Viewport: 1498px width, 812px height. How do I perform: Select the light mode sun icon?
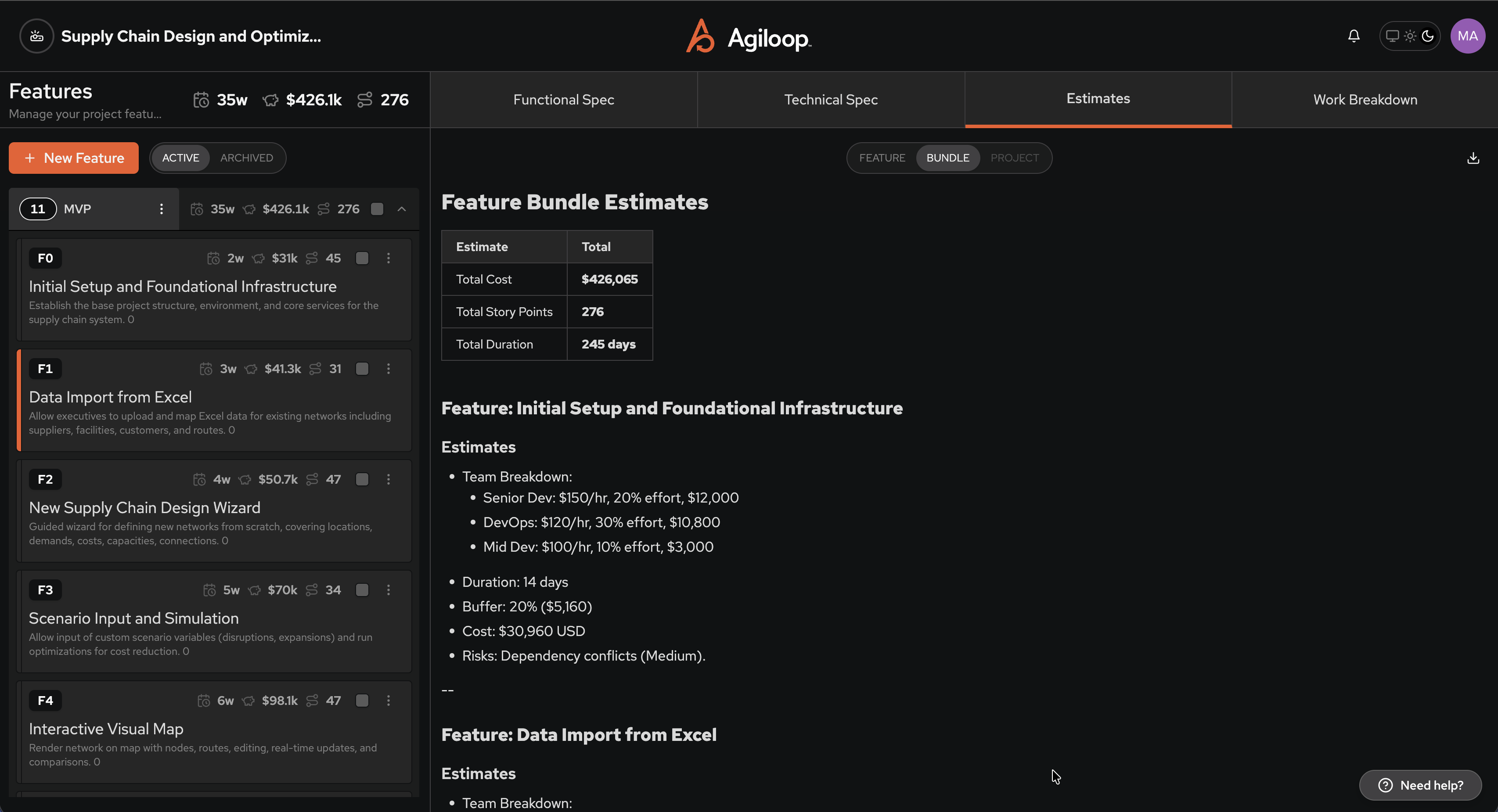(x=1410, y=36)
